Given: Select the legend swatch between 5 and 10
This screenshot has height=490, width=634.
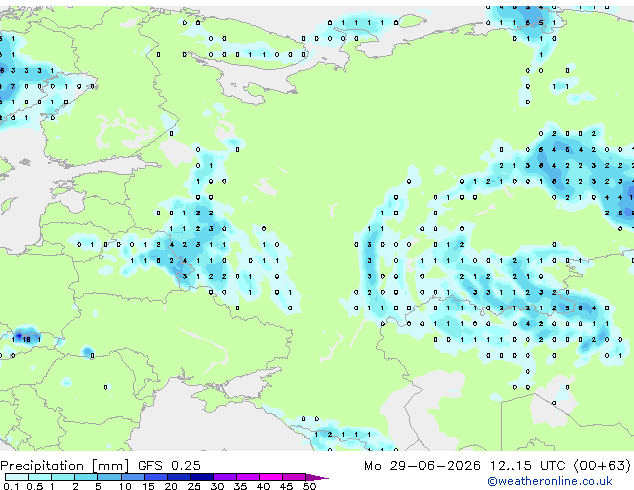Looking at the screenshot, I should pyautogui.click(x=109, y=477).
